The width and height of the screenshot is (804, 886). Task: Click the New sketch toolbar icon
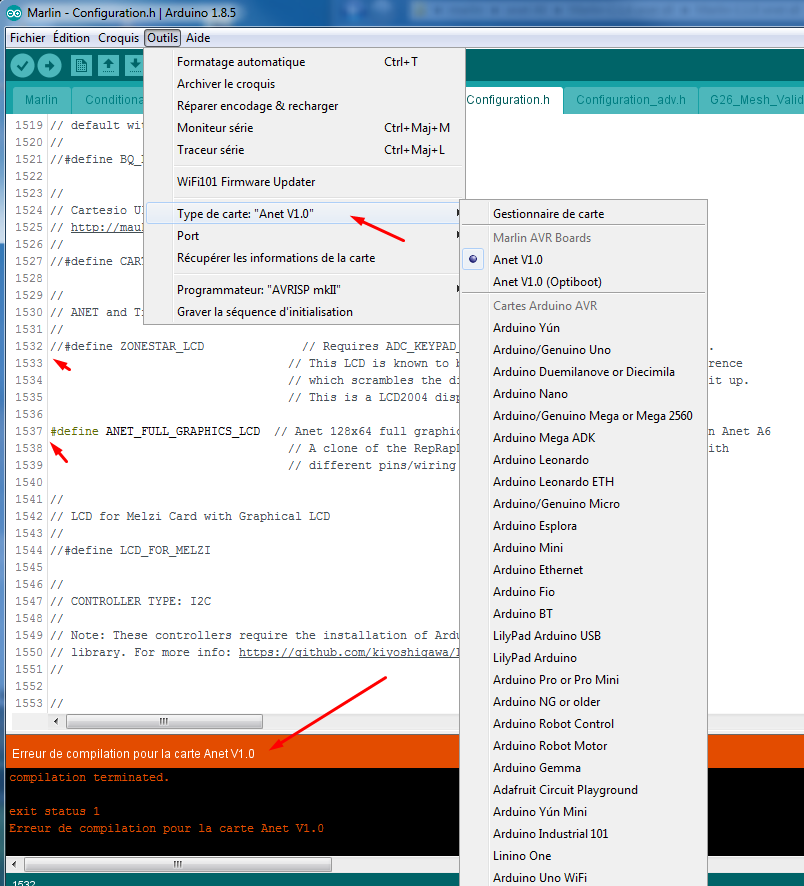click(x=81, y=66)
